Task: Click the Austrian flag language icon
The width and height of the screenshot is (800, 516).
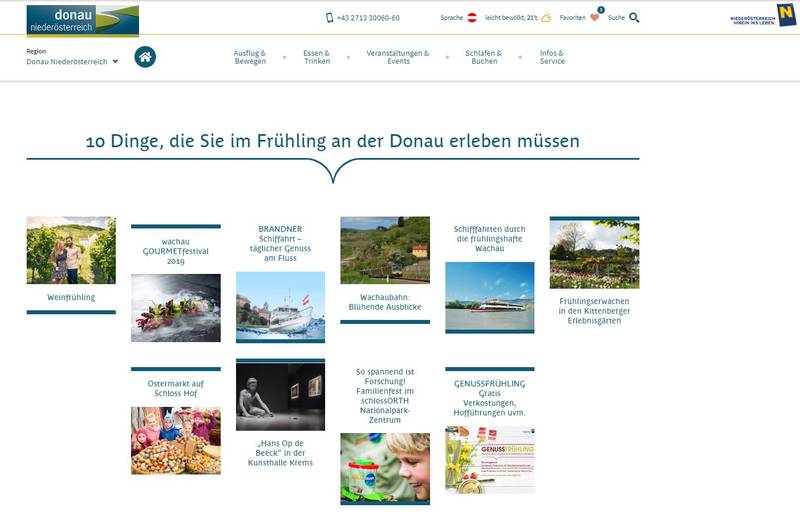Action: (472, 18)
